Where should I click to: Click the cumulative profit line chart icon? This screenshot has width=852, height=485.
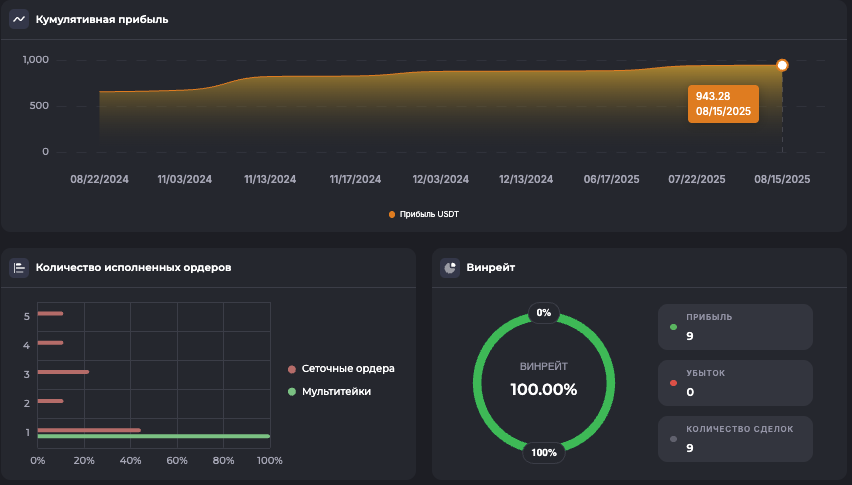pyautogui.click(x=19, y=19)
